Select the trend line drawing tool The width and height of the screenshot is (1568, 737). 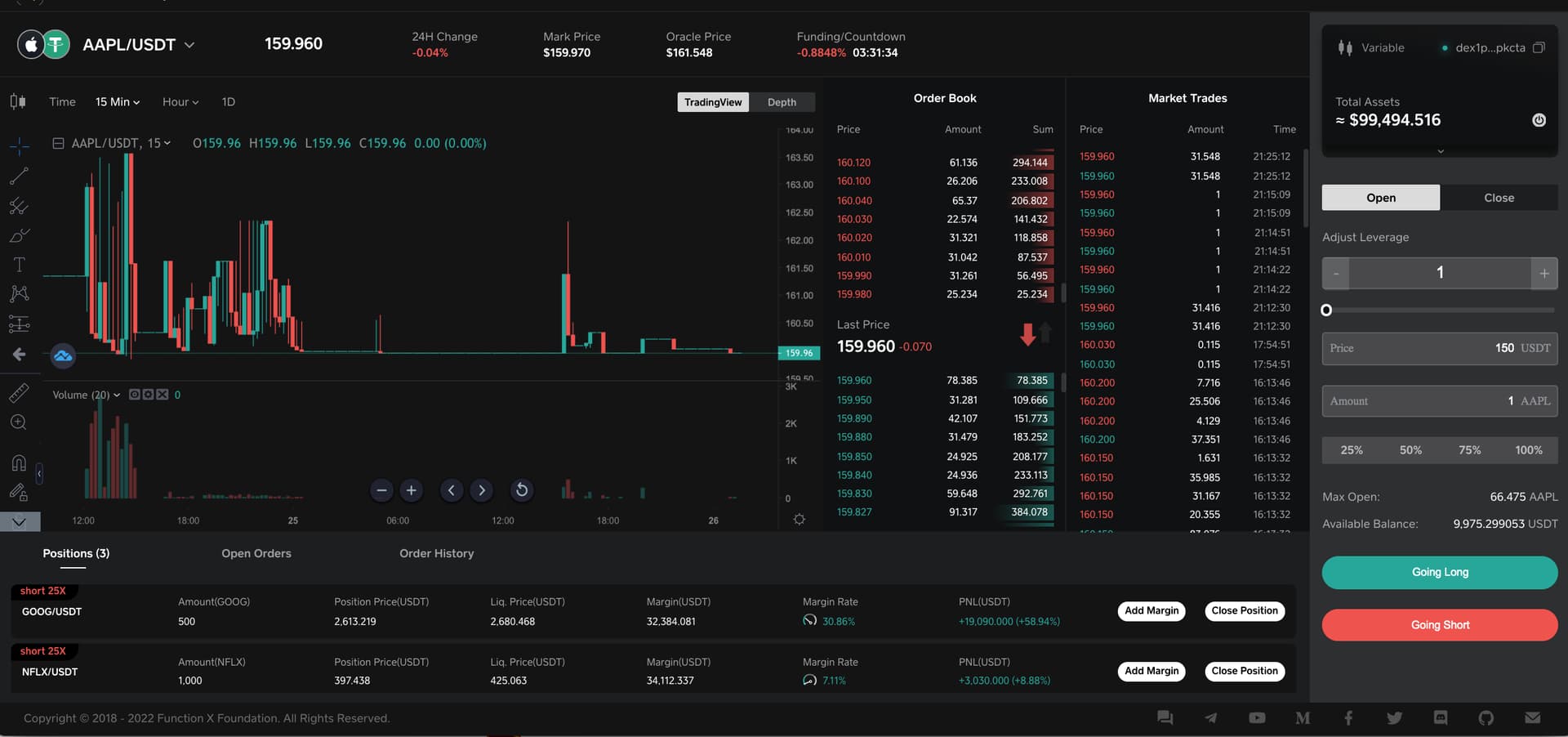19,176
